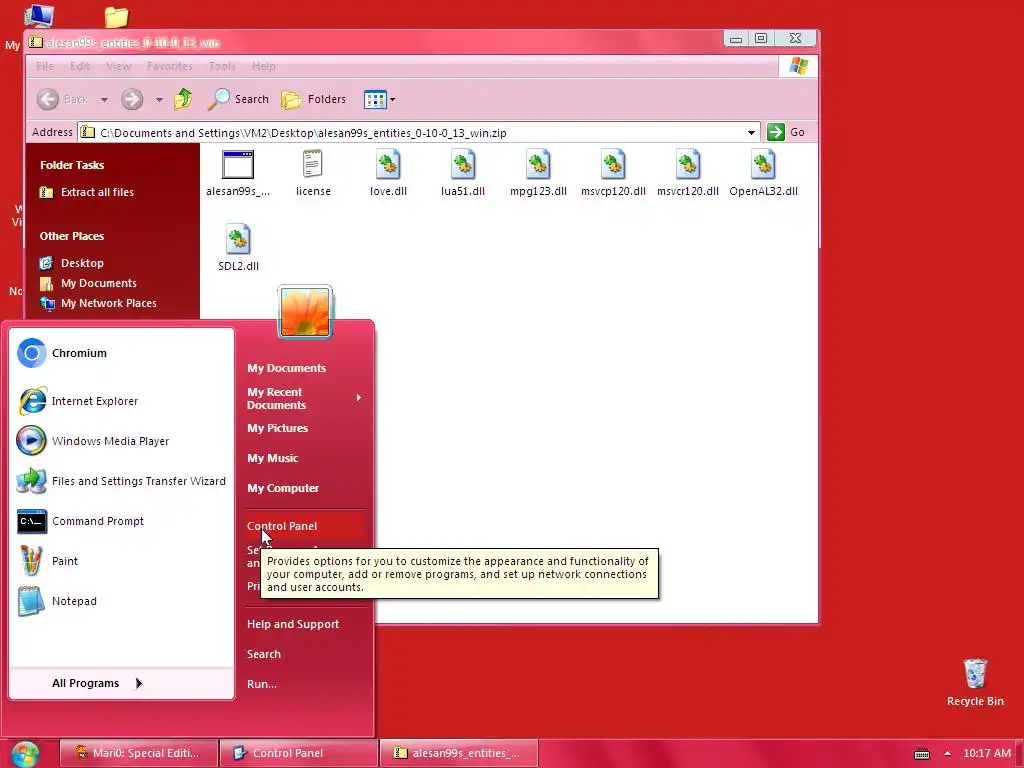This screenshot has width=1024, height=768.
Task: Open the Views dropdown arrow
Action: (392, 100)
